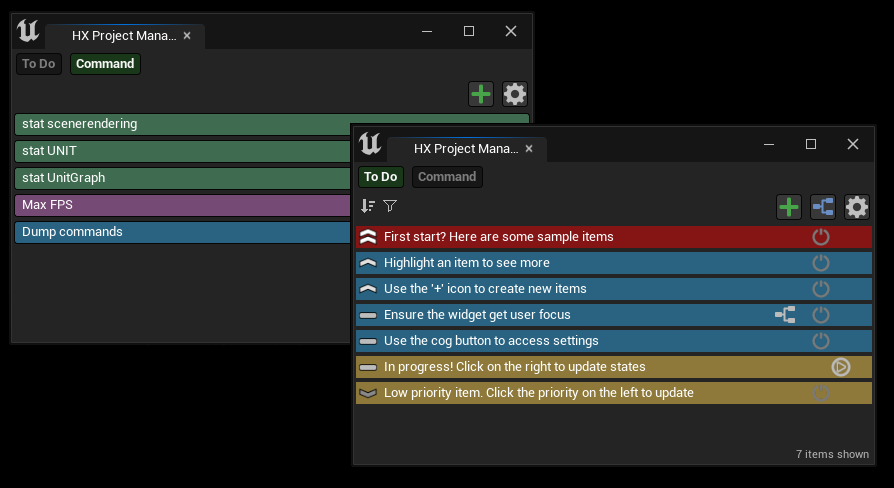Viewport: 894px width, 488px height.
Task: Toggle state power icon on 'Use the cog button' row
Action: 820,341
